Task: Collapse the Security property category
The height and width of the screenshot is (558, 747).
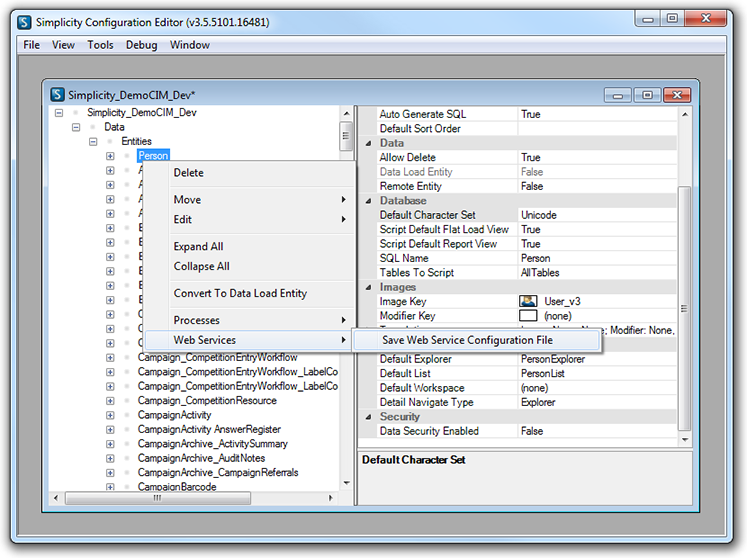Action: coord(368,417)
